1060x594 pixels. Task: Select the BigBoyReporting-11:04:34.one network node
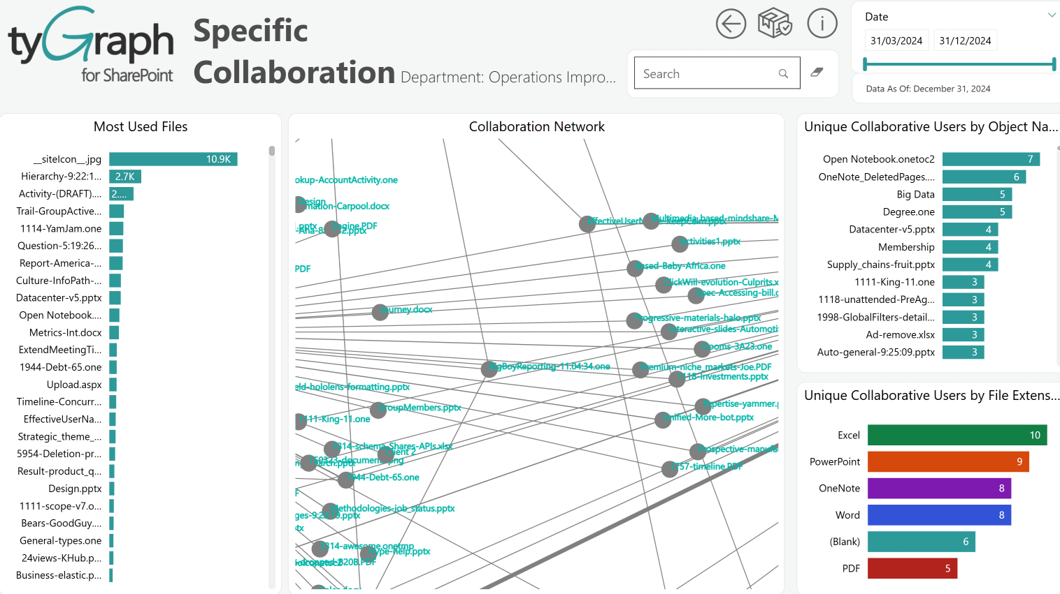[489, 369]
